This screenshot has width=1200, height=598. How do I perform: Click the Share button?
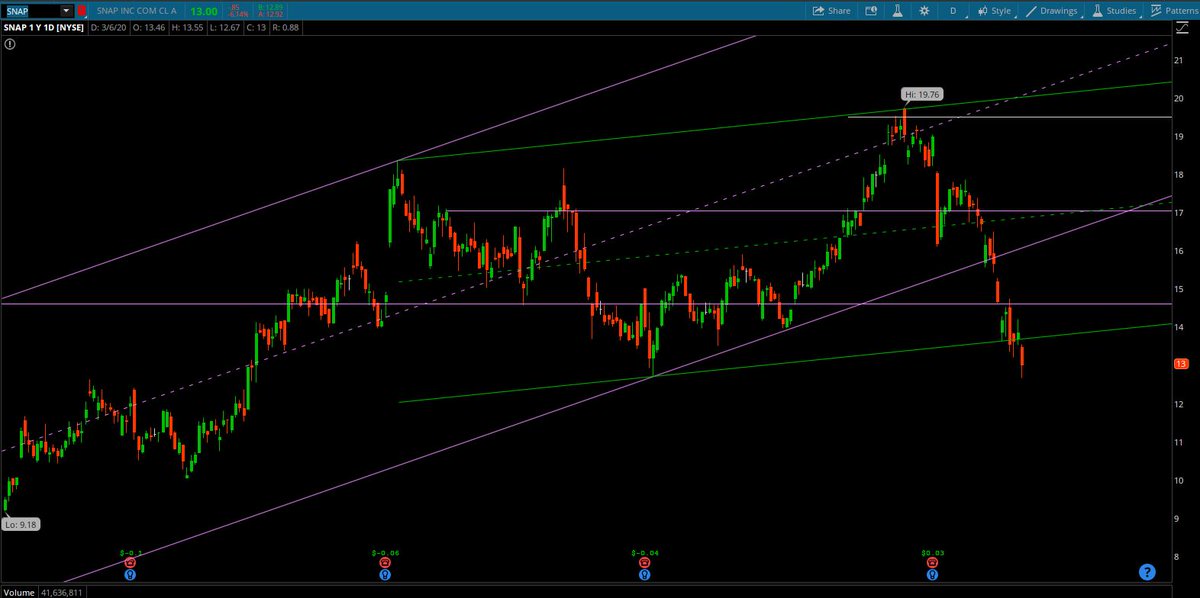(x=831, y=10)
